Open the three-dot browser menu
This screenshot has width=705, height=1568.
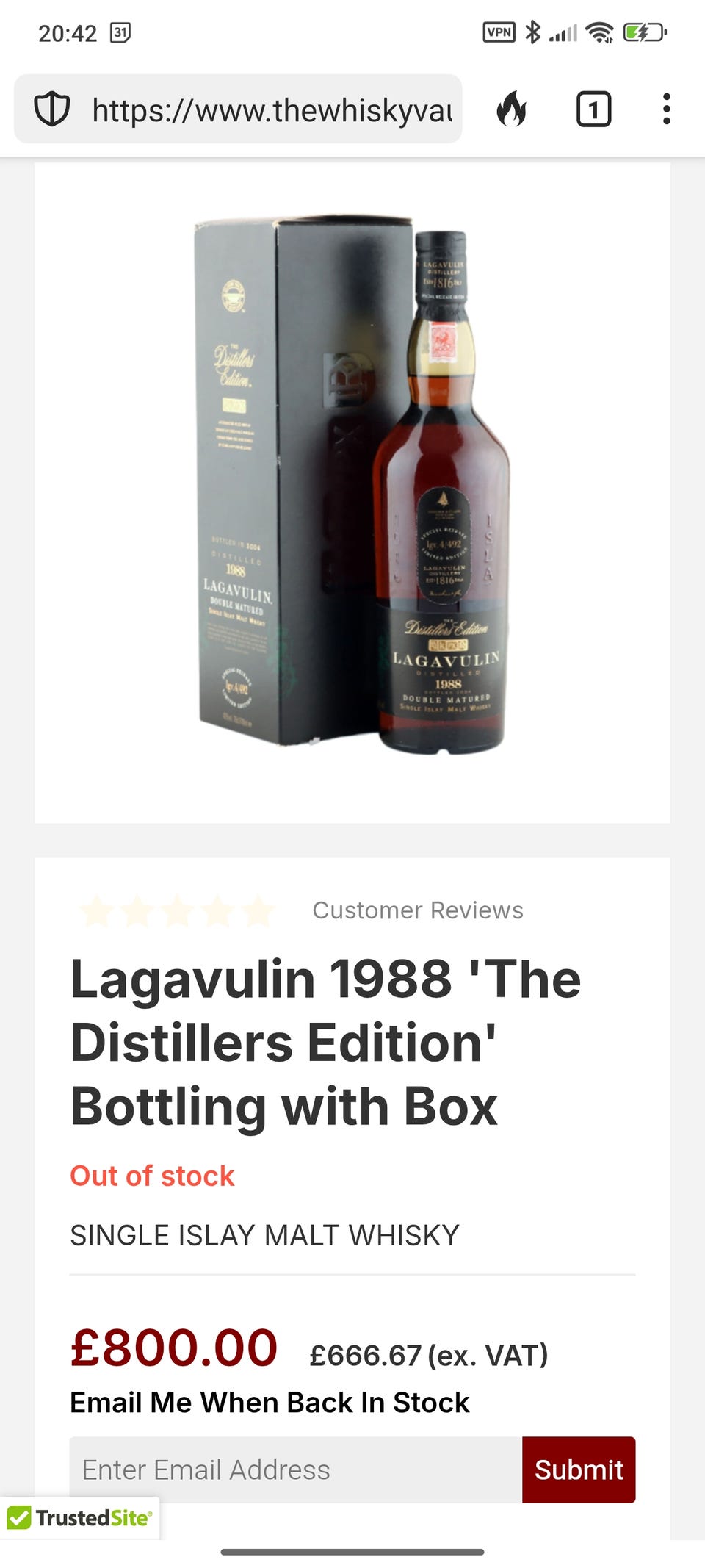(x=666, y=109)
